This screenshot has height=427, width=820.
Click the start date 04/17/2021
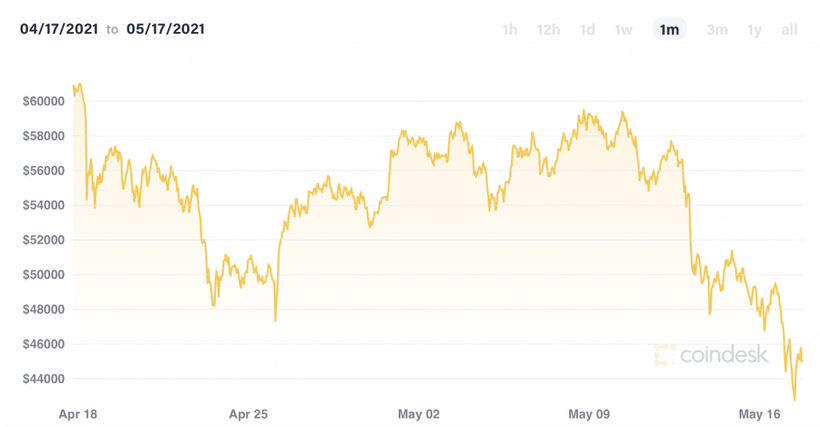coord(59,29)
